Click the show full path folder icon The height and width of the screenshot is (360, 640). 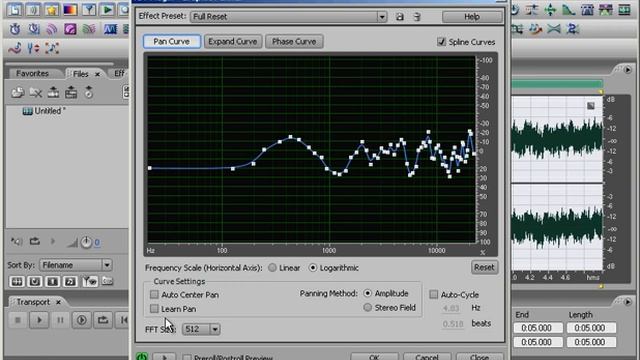107,281
